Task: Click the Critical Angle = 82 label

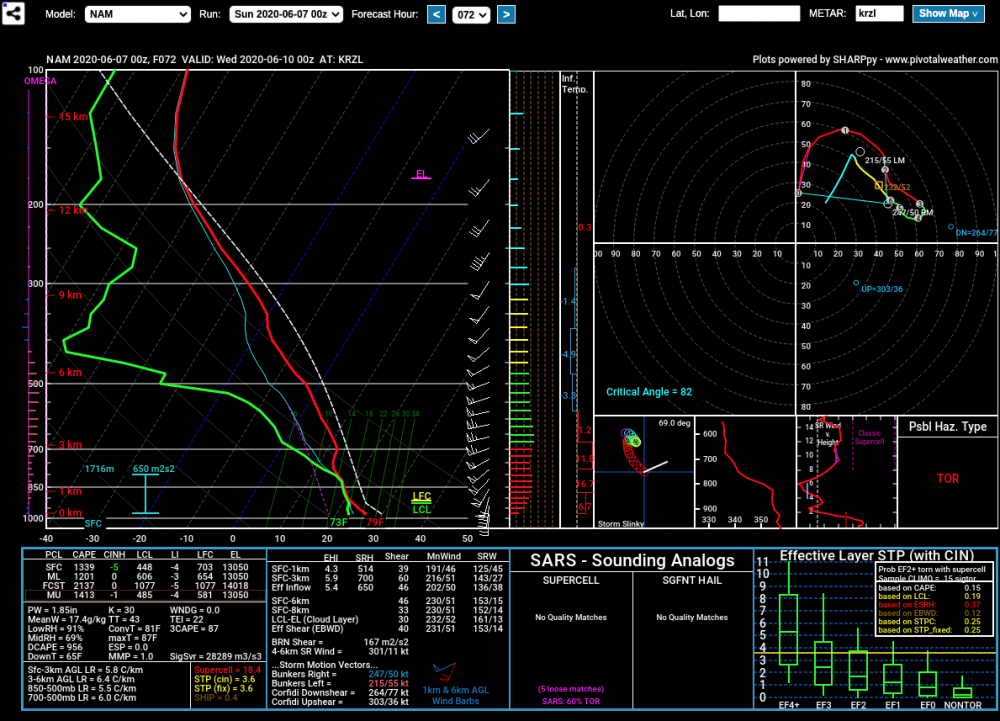Action: 649,392
